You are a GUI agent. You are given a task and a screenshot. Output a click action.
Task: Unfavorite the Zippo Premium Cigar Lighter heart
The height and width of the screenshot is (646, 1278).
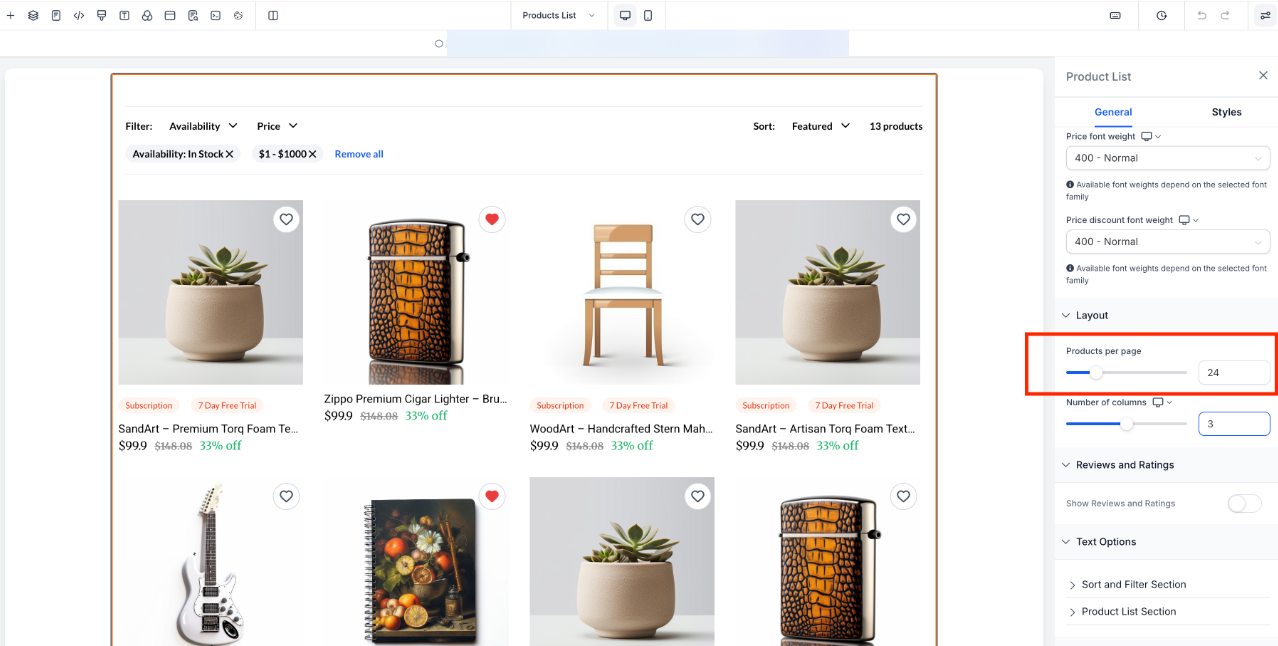492,219
